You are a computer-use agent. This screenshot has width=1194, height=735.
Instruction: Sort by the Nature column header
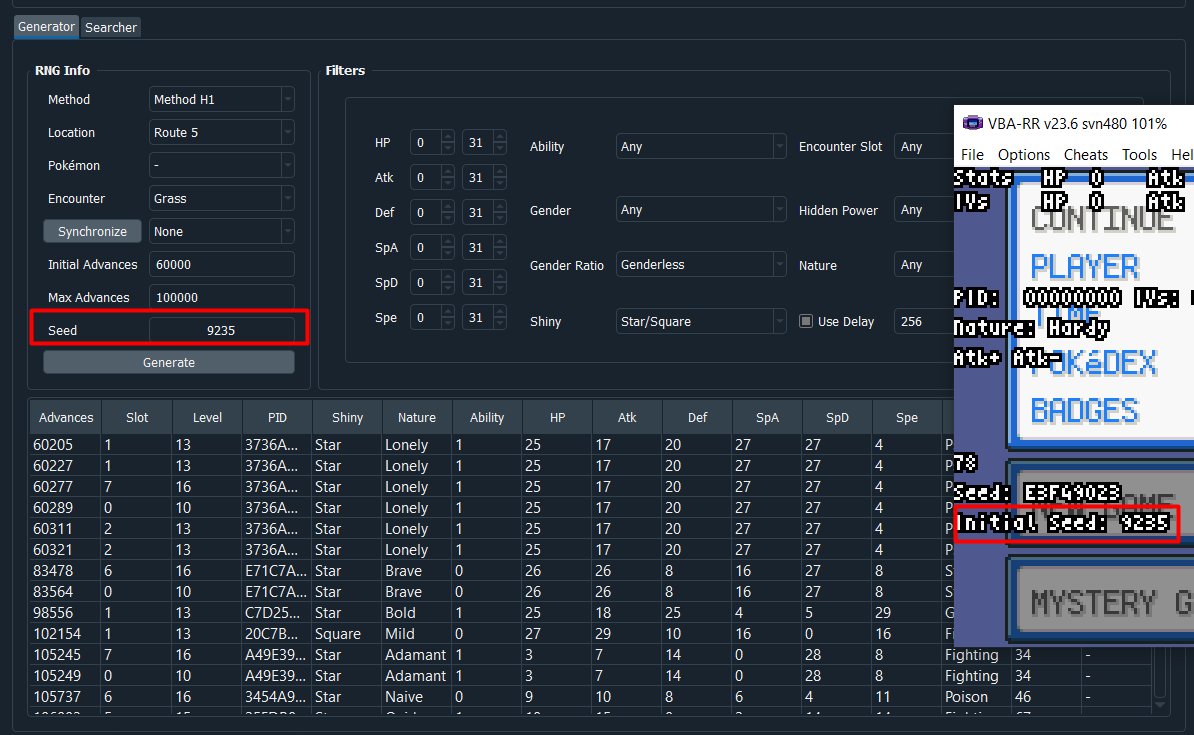417,417
